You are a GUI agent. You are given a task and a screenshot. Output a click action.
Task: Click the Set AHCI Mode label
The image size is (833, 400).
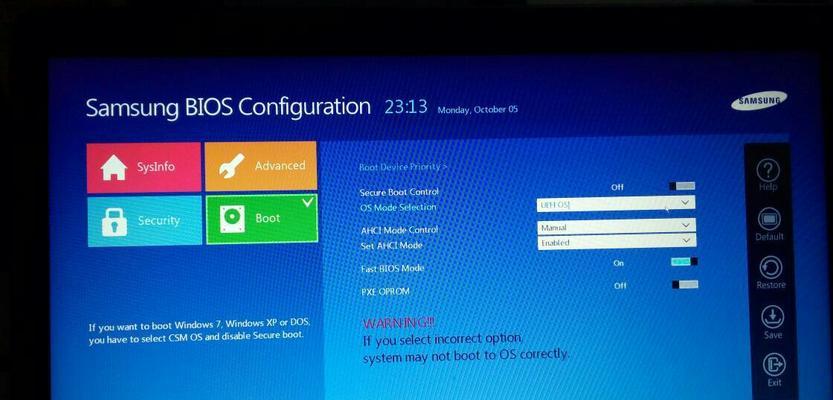click(392, 245)
